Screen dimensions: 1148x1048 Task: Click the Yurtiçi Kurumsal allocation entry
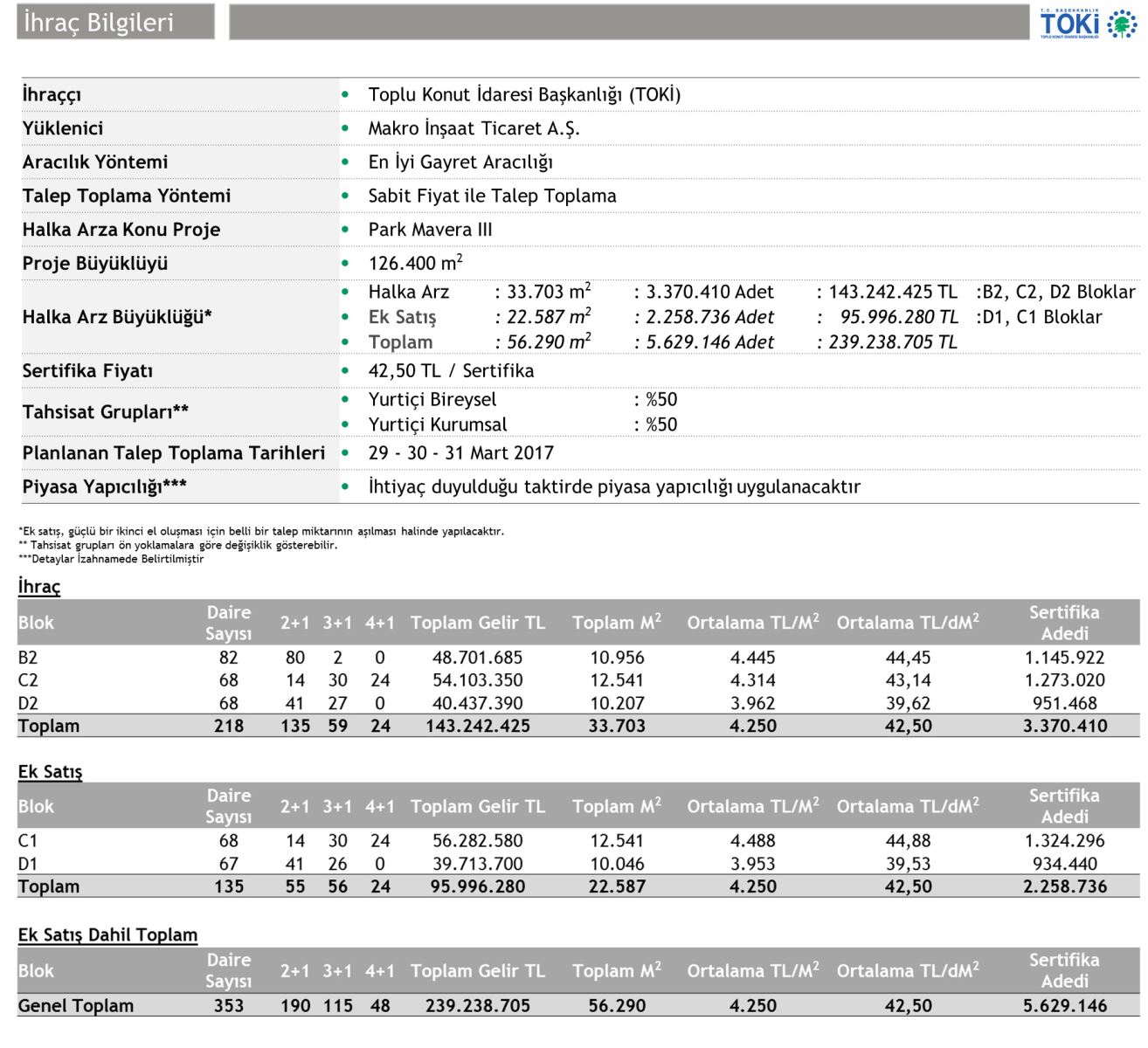tap(437, 424)
